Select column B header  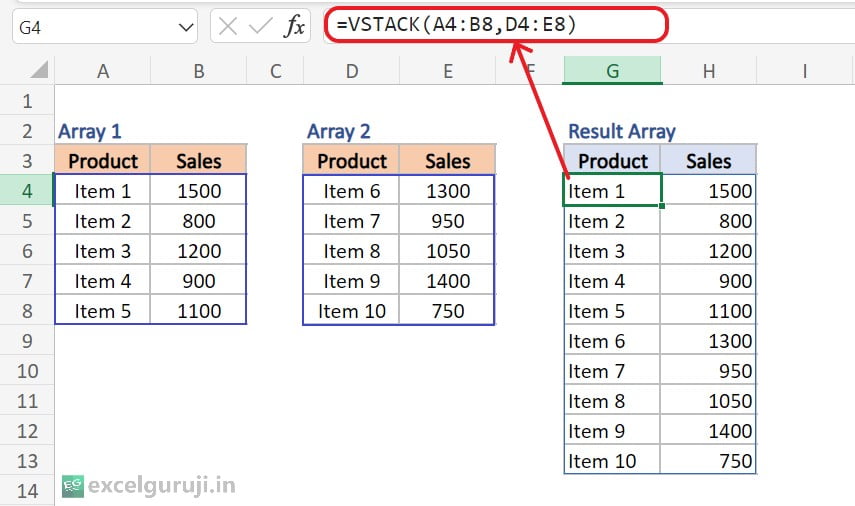198,71
